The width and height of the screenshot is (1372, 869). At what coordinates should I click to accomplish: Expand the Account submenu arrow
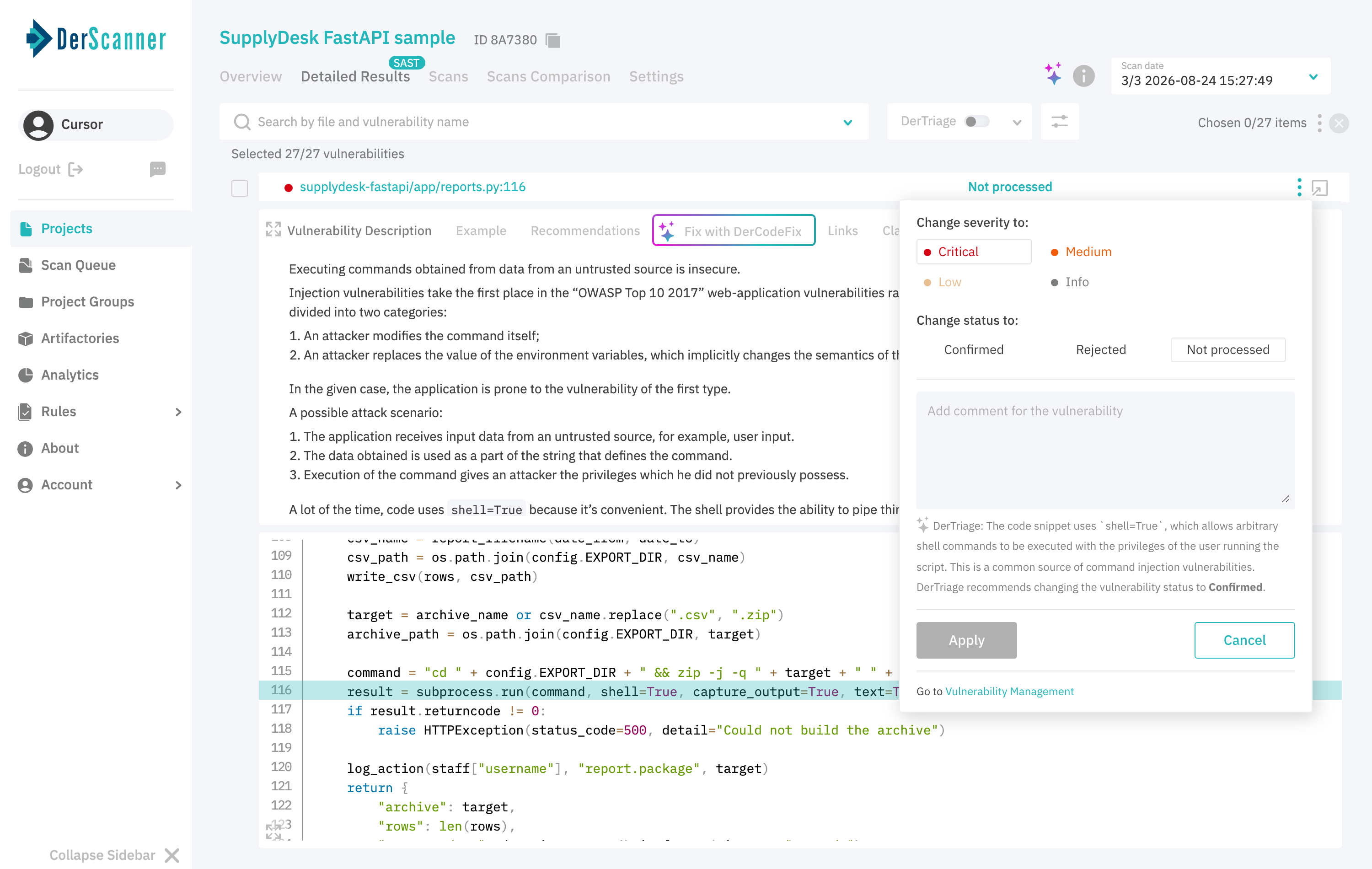click(178, 485)
